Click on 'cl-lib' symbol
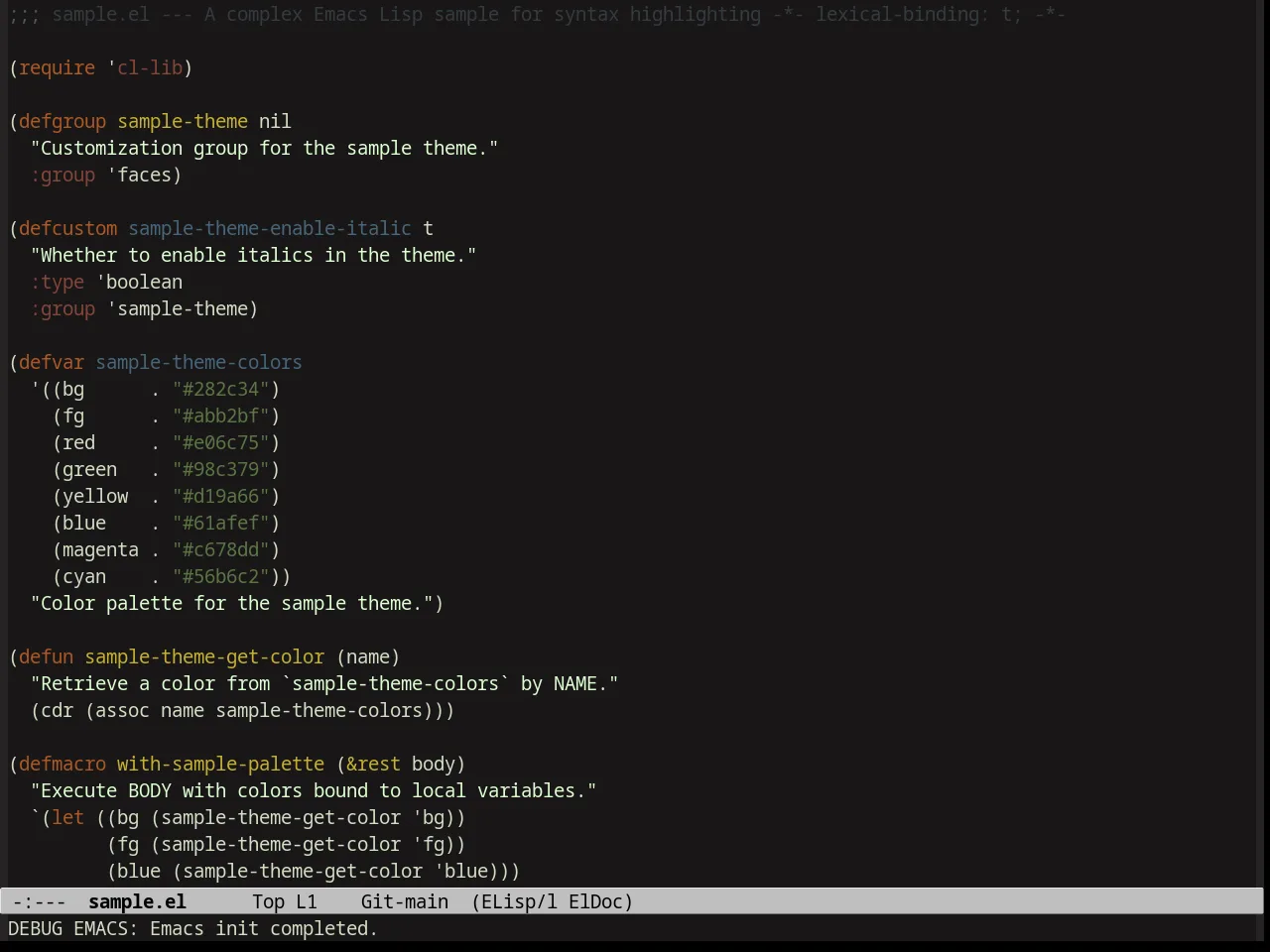The width and height of the screenshot is (1270, 952). pos(150,67)
